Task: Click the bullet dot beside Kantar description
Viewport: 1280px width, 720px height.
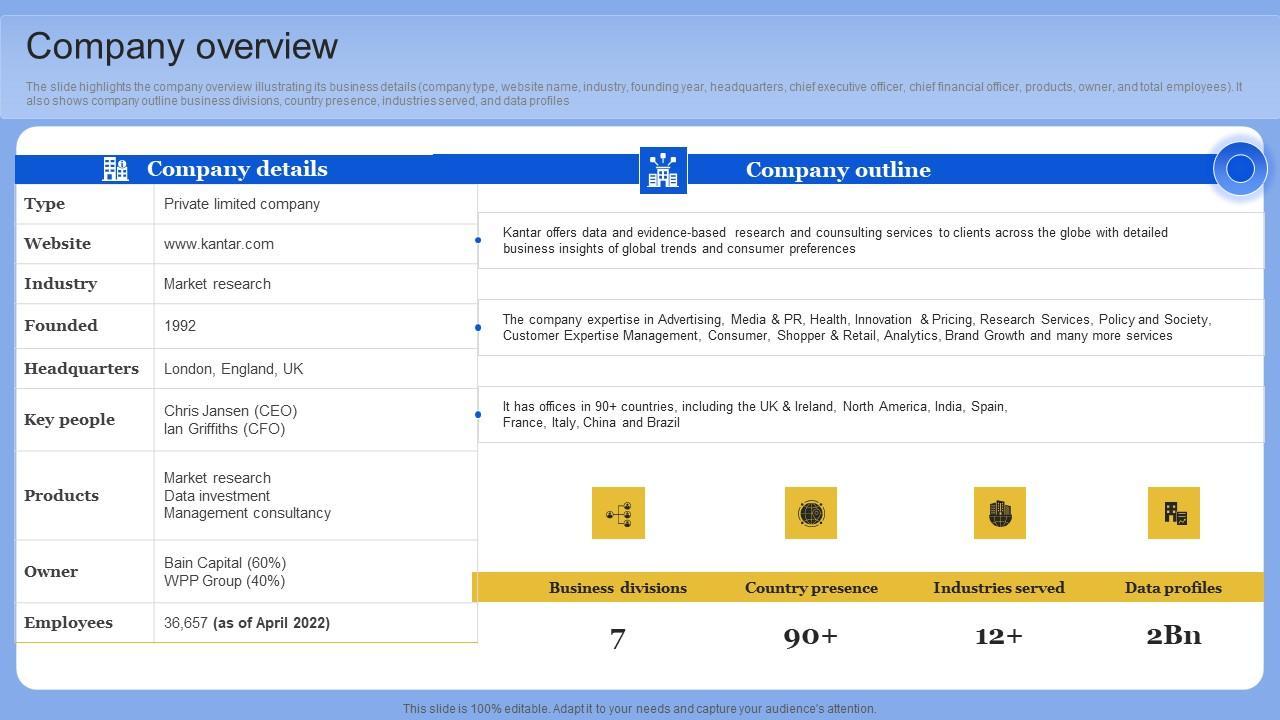Action: pos(478,240)
